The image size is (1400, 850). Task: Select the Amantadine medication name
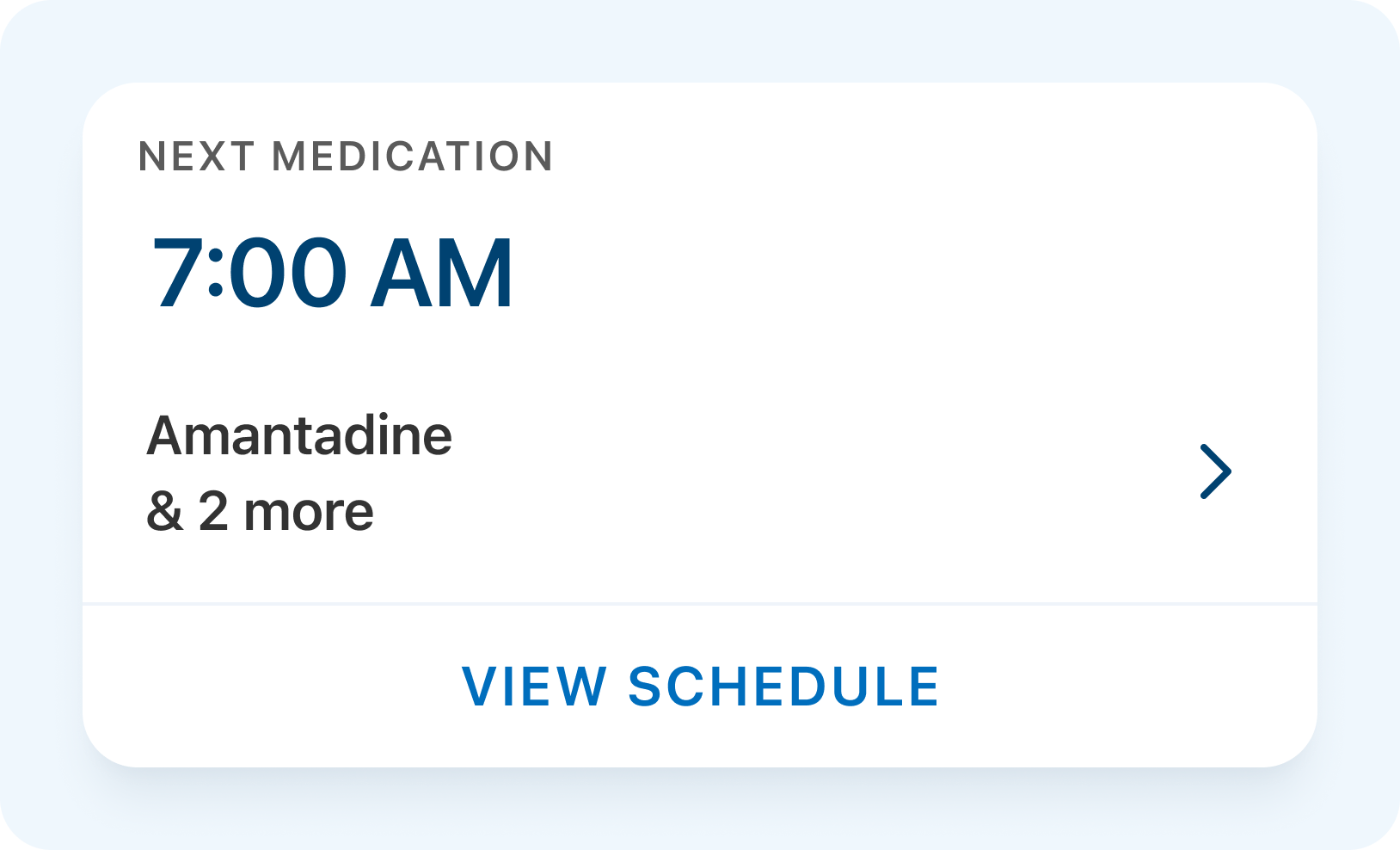click(299, 435)
